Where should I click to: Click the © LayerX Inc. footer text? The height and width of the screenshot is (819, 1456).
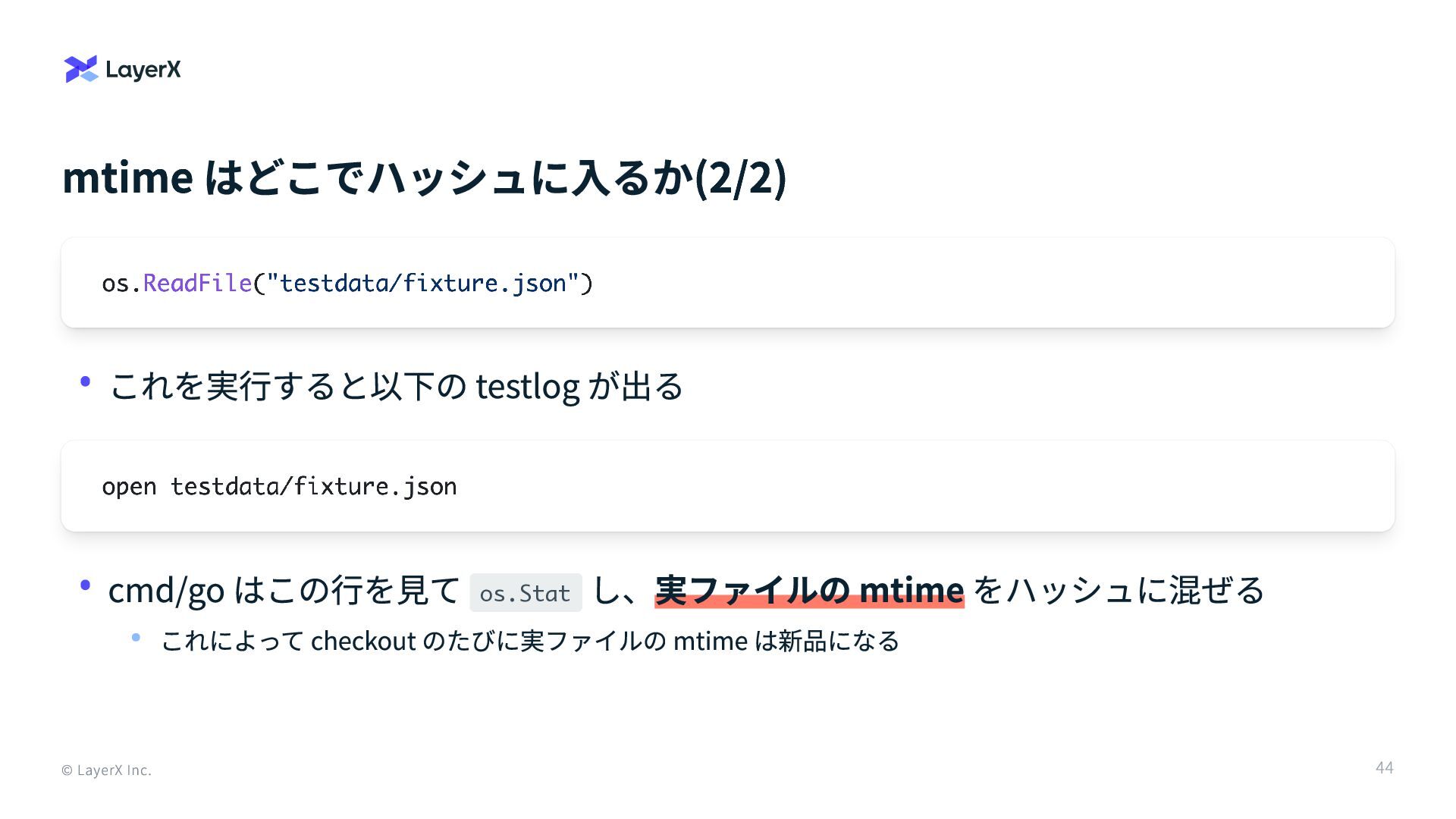[x=106, y=770]
